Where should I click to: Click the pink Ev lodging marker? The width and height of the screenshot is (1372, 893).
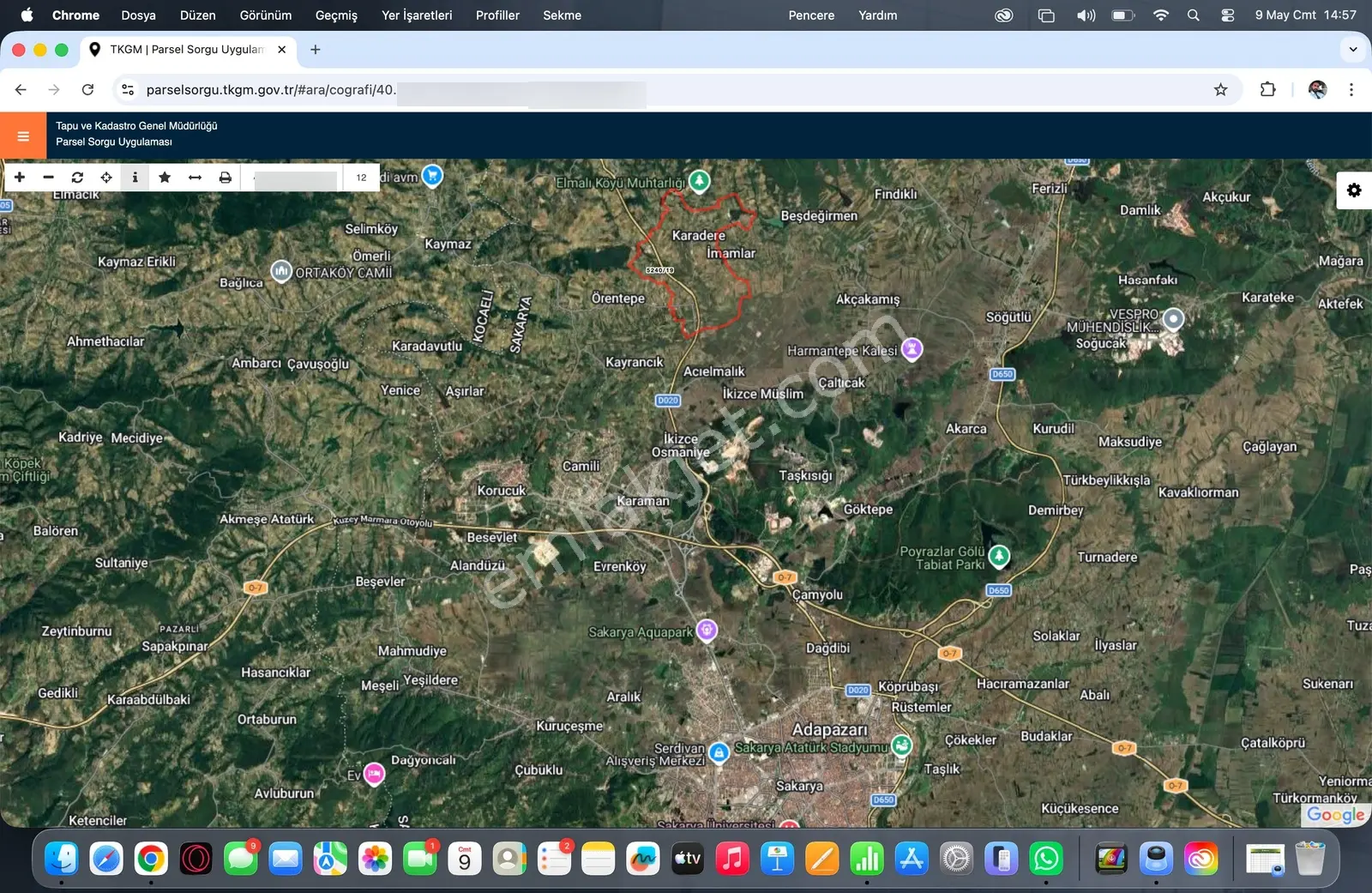(x=374, y=773)
